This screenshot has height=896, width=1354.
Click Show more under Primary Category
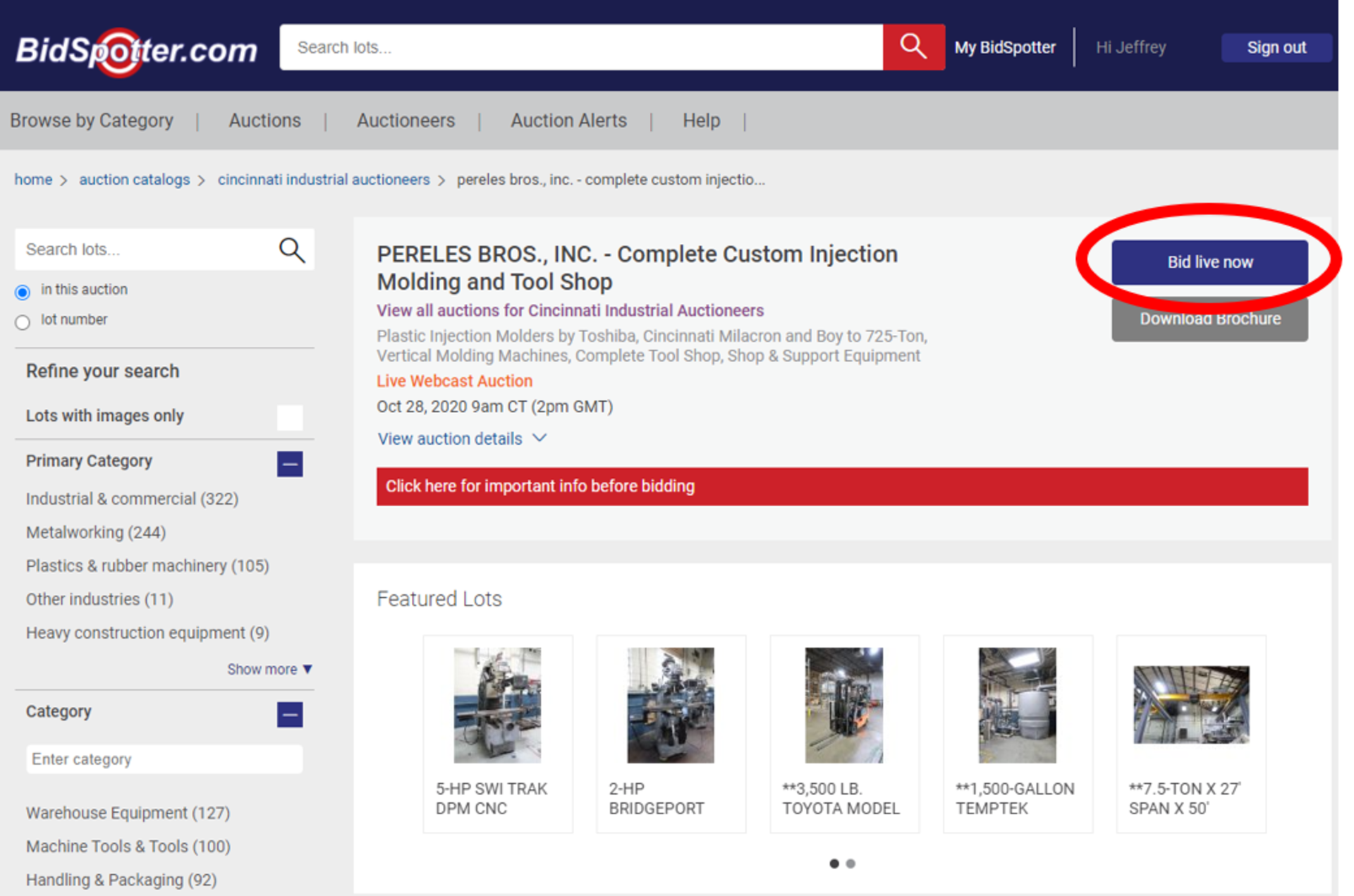point(269,669)
